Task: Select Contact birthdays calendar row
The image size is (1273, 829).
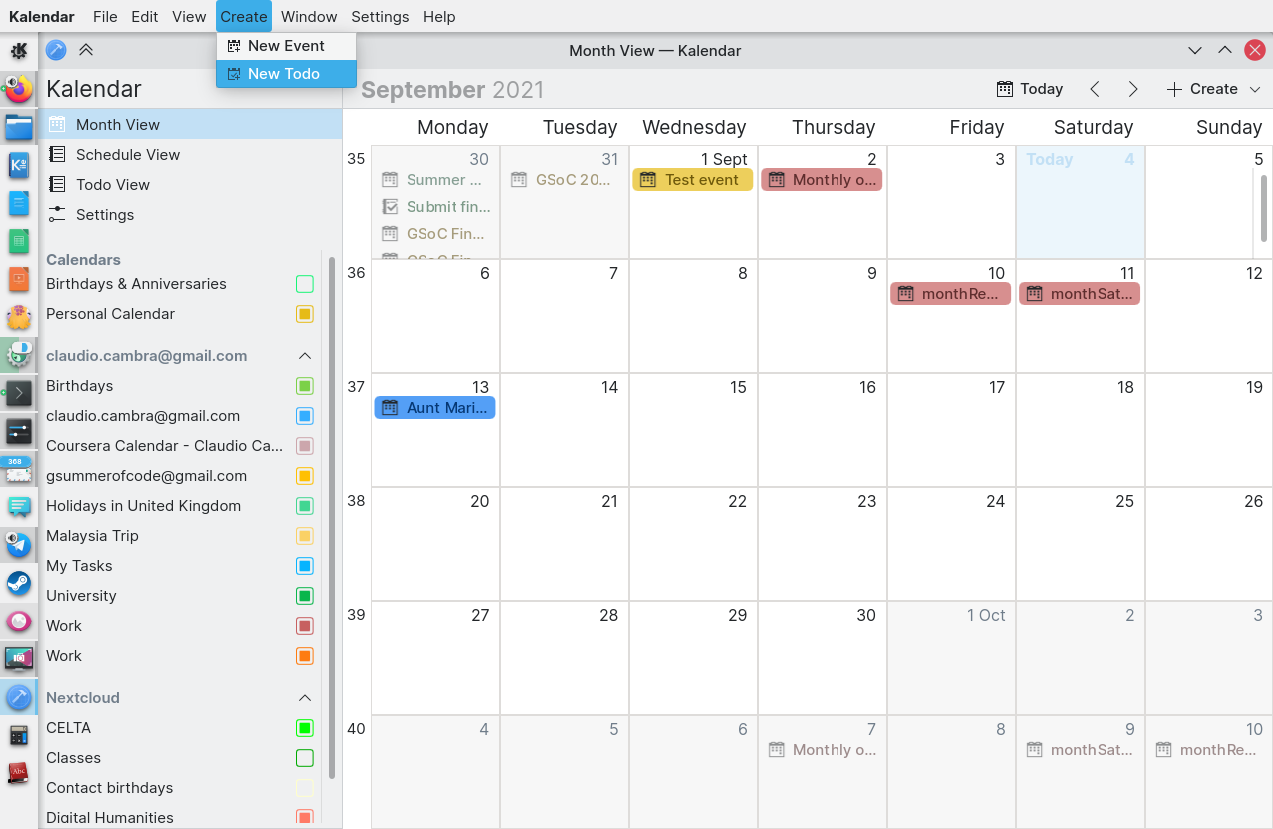Action: point(180,788)
